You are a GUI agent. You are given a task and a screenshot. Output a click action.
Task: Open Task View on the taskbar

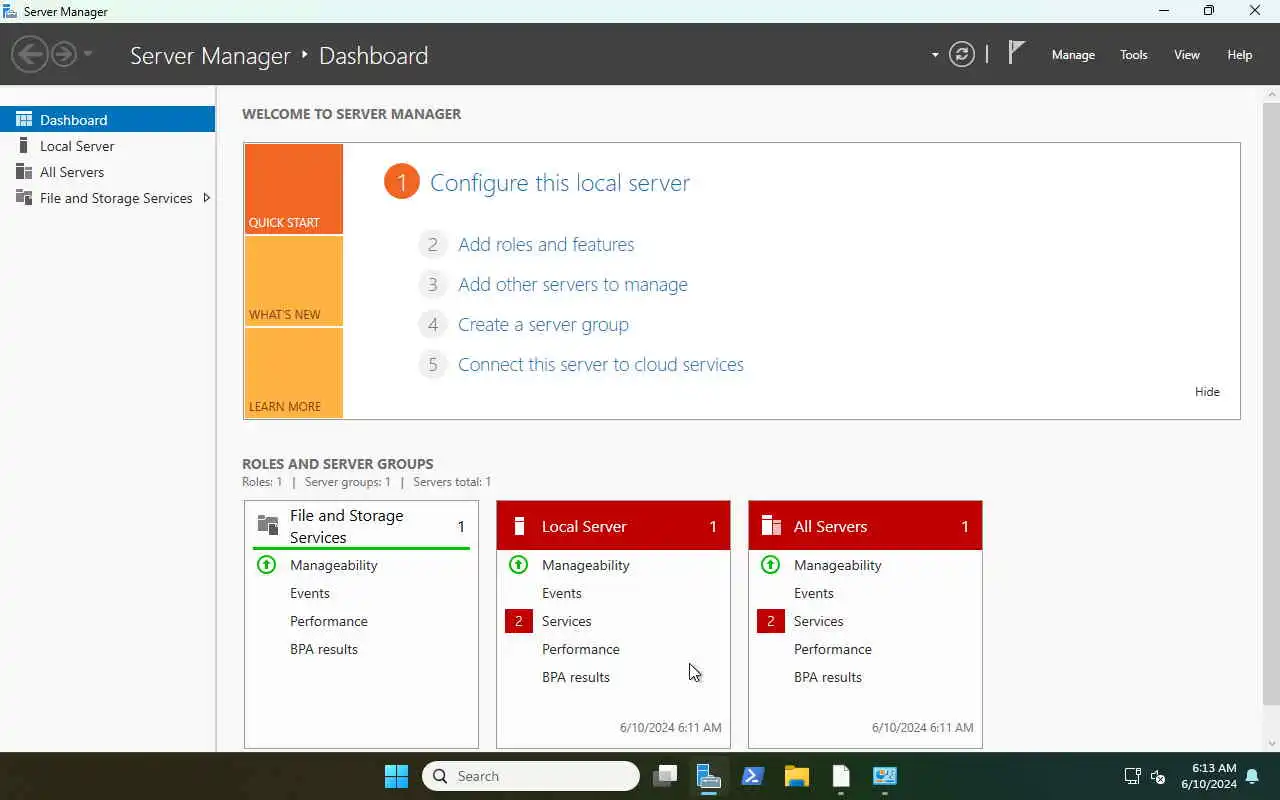(x=665, y=776)
